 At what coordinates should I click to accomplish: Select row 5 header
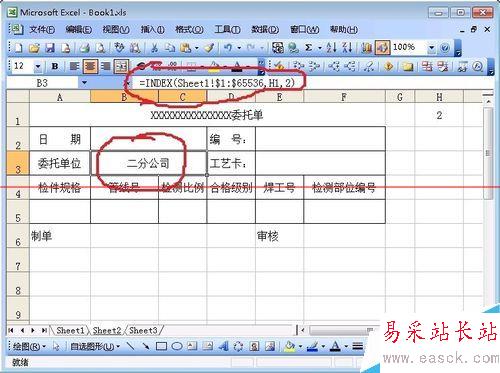pos(18,212)
